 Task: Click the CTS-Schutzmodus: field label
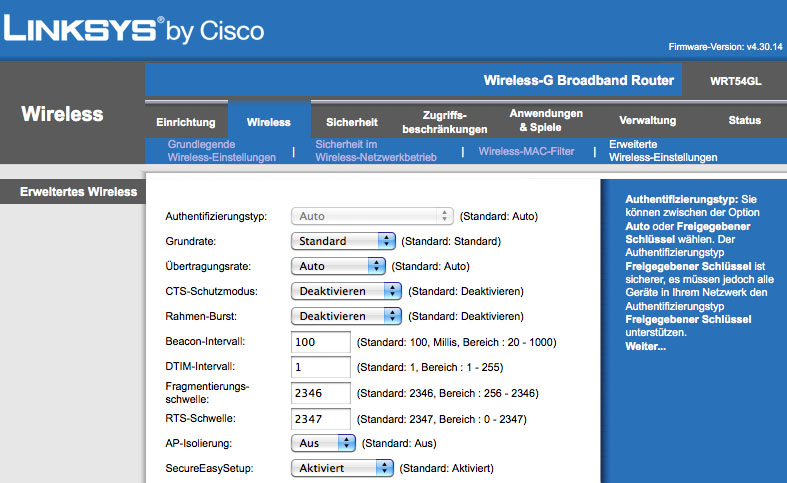point(211,291)
